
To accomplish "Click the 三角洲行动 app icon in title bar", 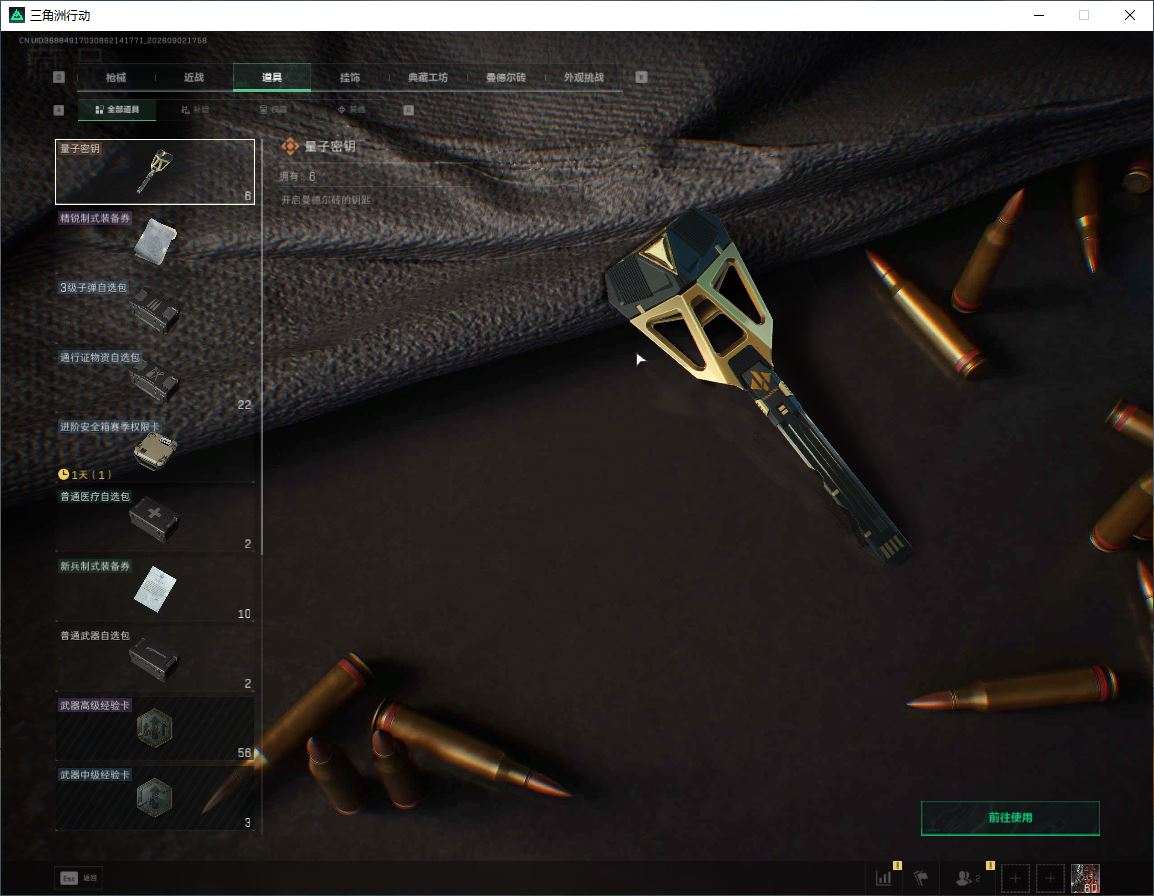I will click(x=16, y=15).
